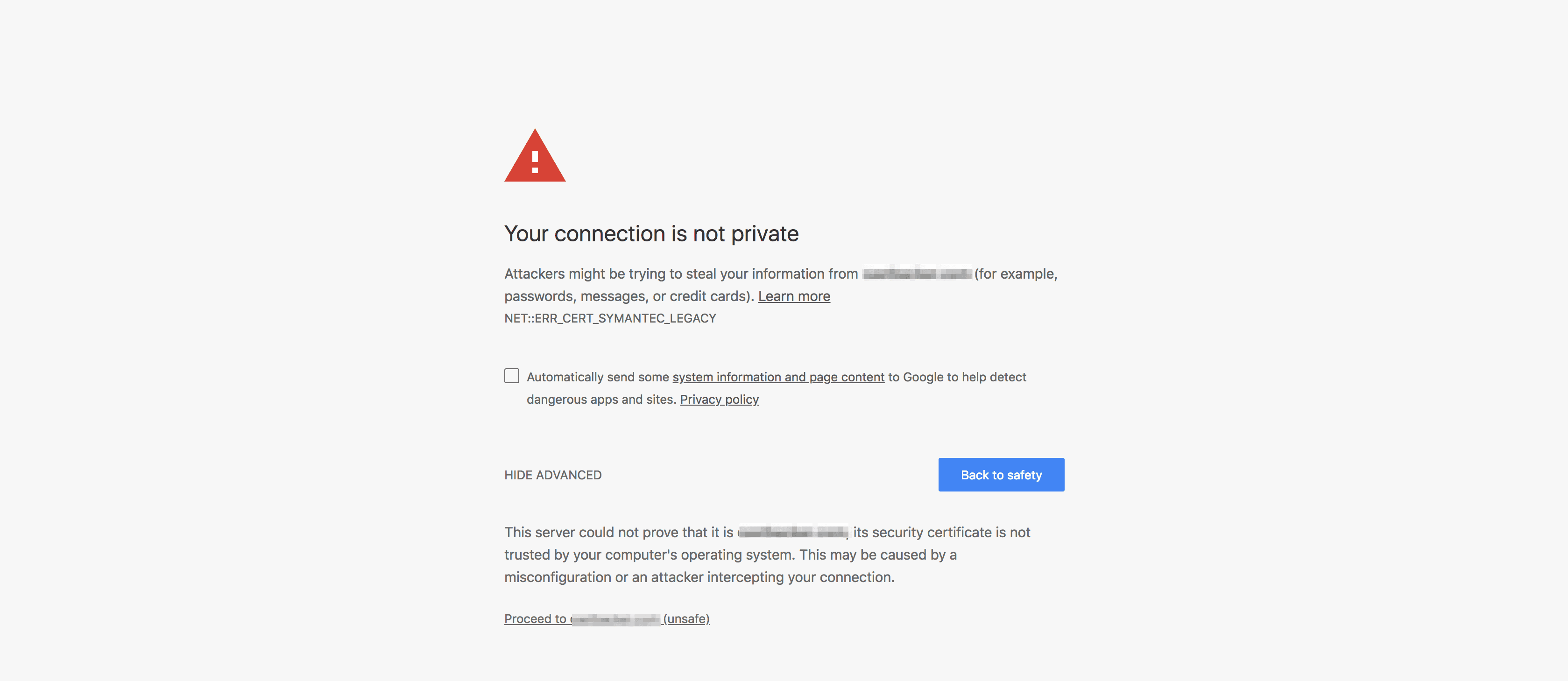This screenshot has width=1568, height=681.
Task: Return to safety via the blue button
Action: [x=1001, y=475]
